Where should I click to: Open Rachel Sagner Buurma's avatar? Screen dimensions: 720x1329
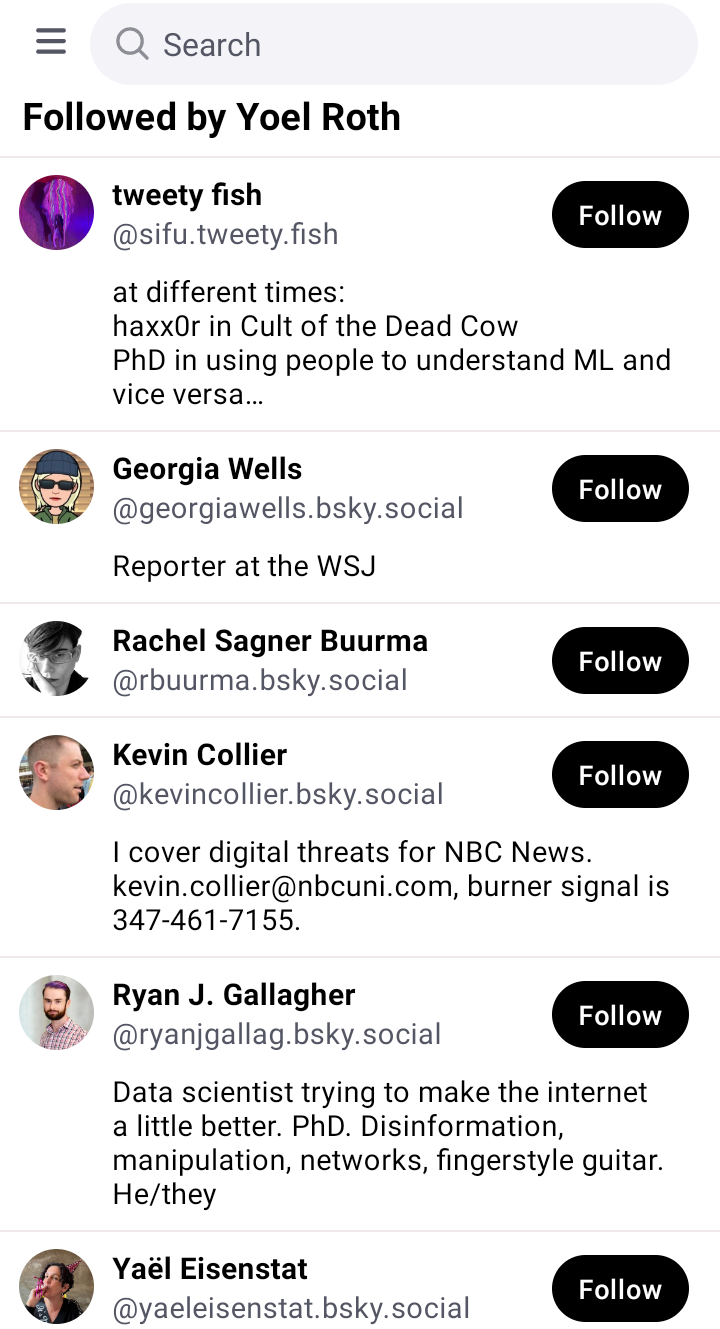57,658
